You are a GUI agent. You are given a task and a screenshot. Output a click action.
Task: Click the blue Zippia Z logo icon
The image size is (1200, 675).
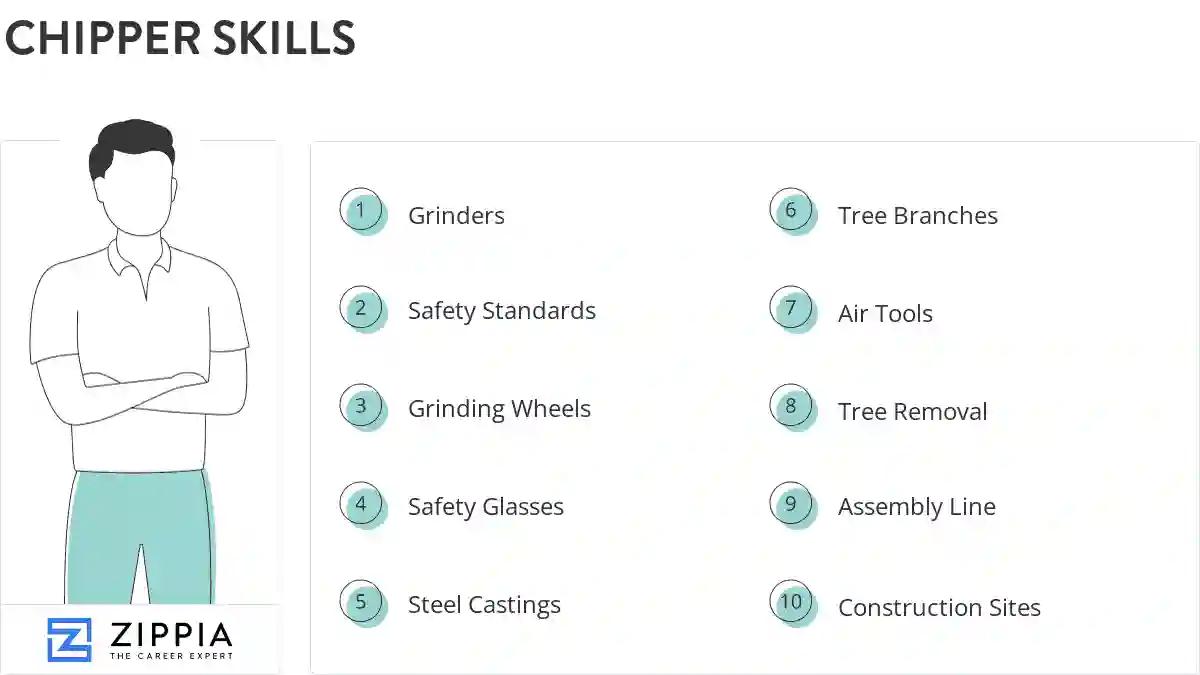tap(69, 640)
